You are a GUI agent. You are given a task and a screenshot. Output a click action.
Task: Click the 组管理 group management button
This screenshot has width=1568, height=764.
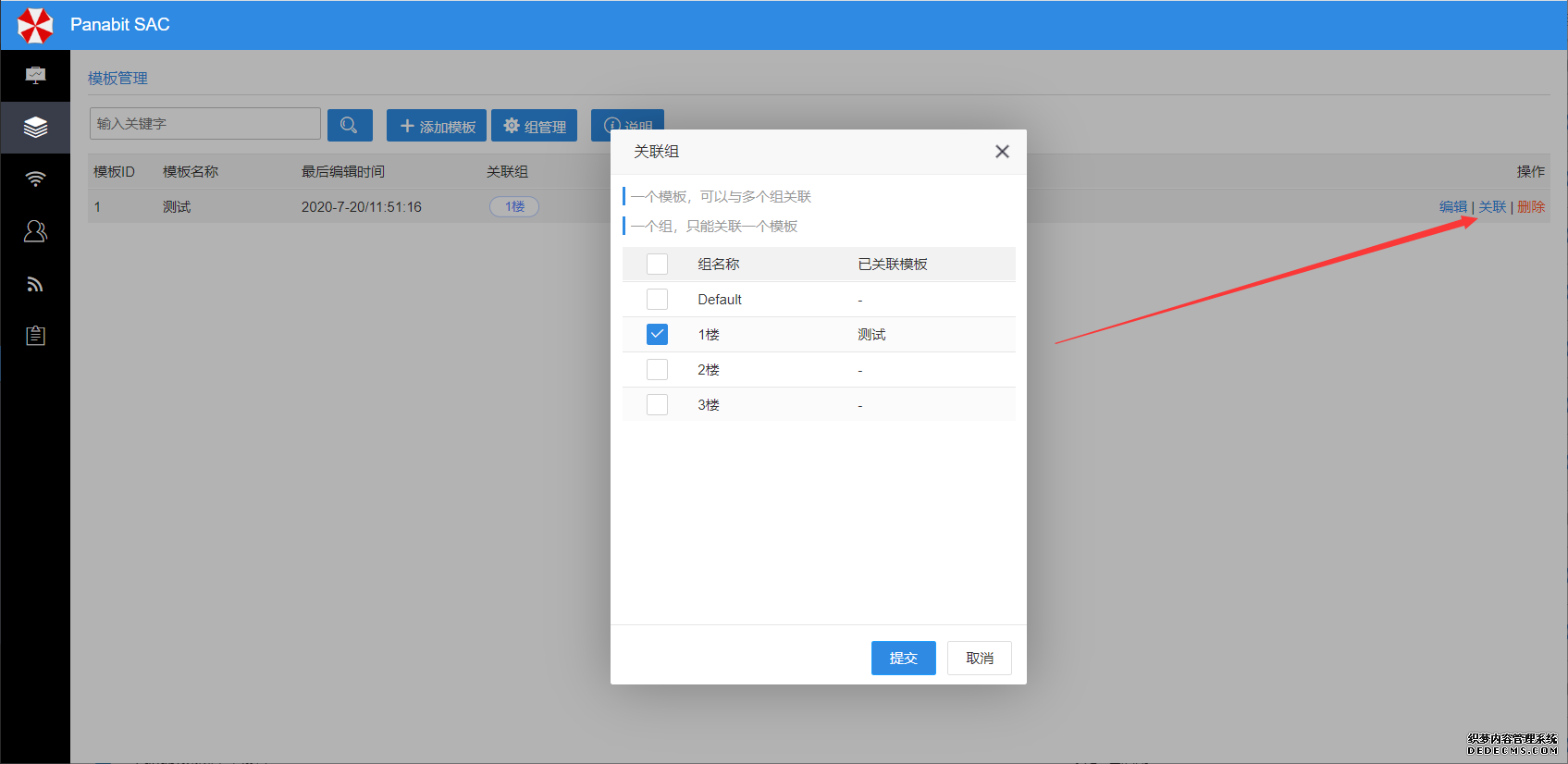click(534, 126)
